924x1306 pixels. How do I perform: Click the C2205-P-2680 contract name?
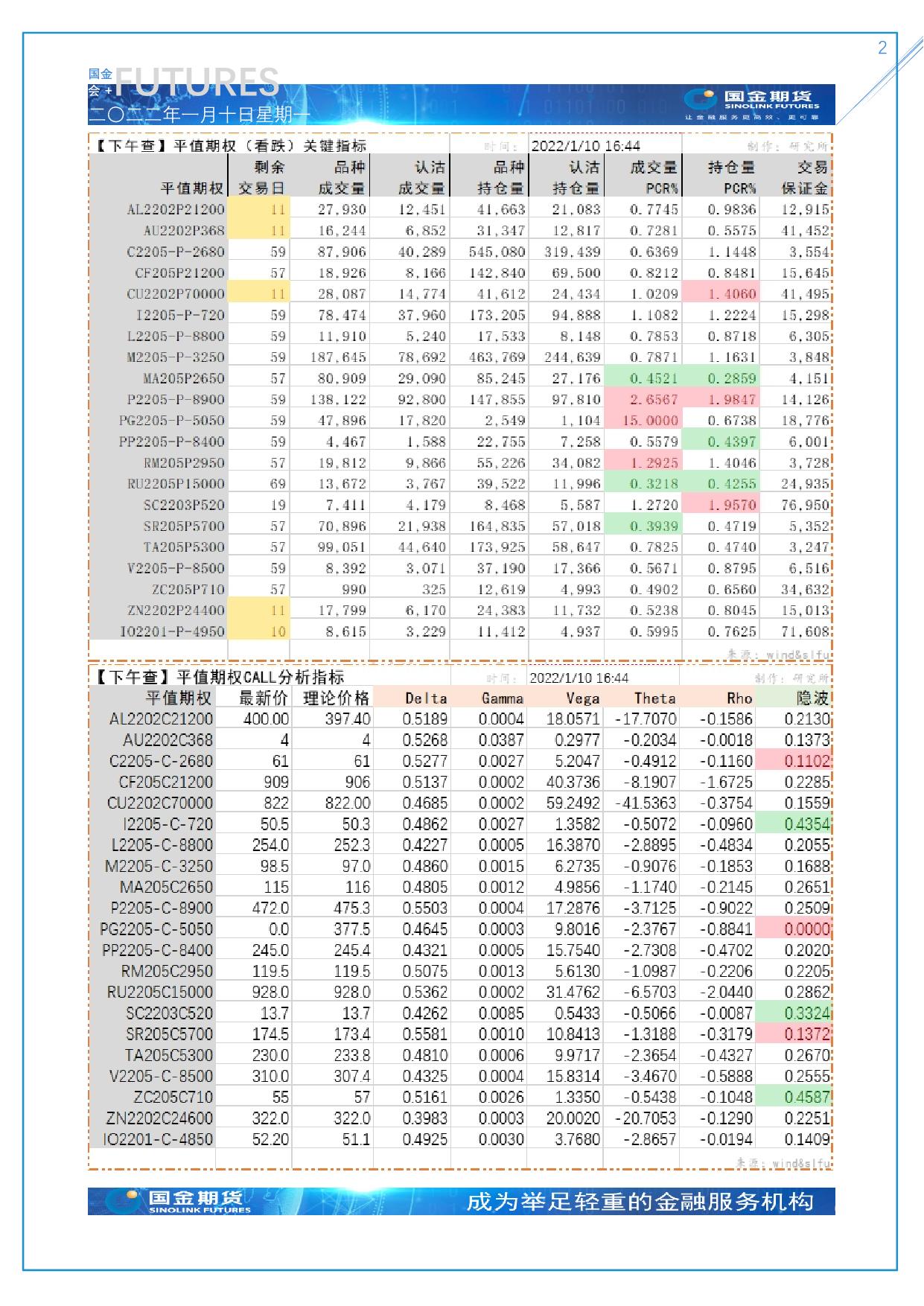(x=175, y=252)
